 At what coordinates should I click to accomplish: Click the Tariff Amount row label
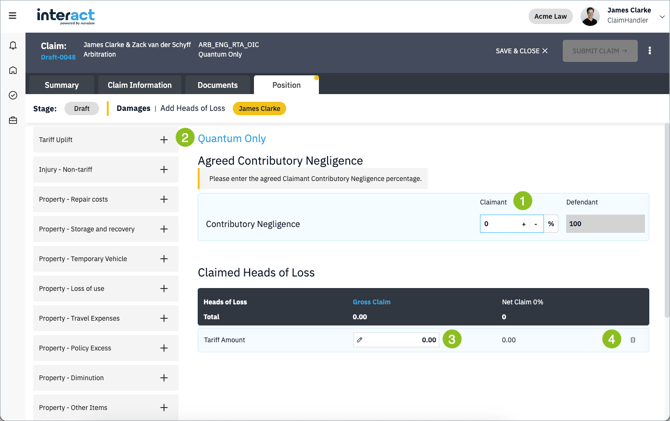click(224, 340)
